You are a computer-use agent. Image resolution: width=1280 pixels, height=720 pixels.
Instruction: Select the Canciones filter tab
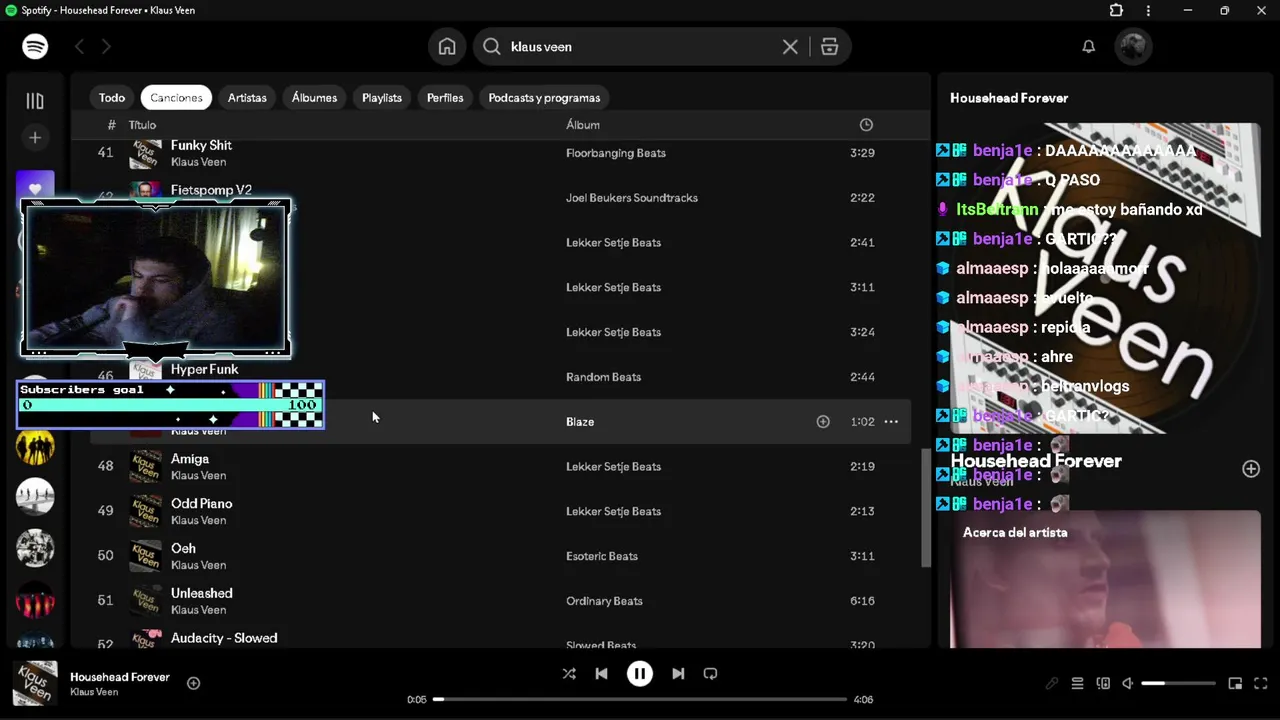[176, 97]
